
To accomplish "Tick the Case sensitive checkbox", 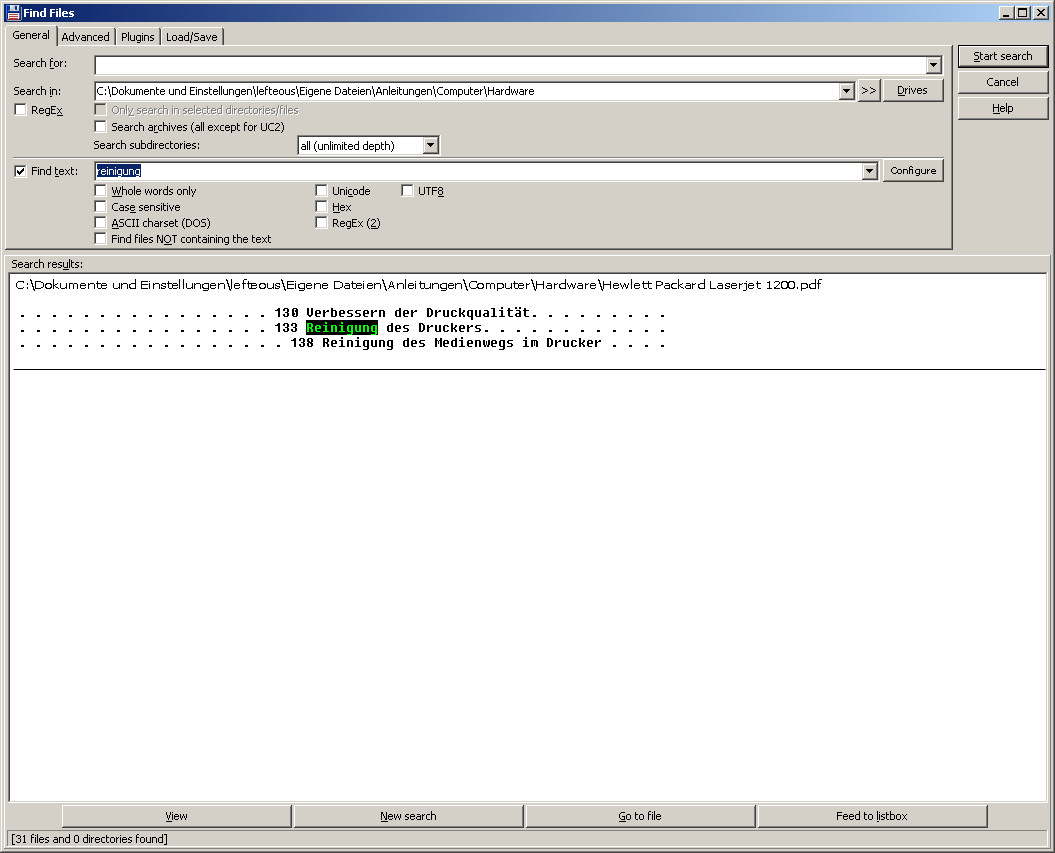I will (x=100, y=207).
